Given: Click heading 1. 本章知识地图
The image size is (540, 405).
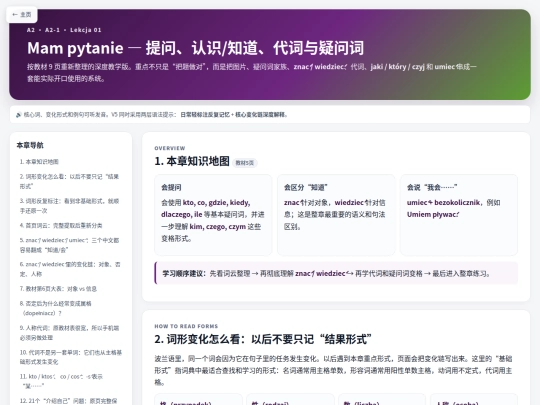Looking at the screenshot, I should coord(192,161).
